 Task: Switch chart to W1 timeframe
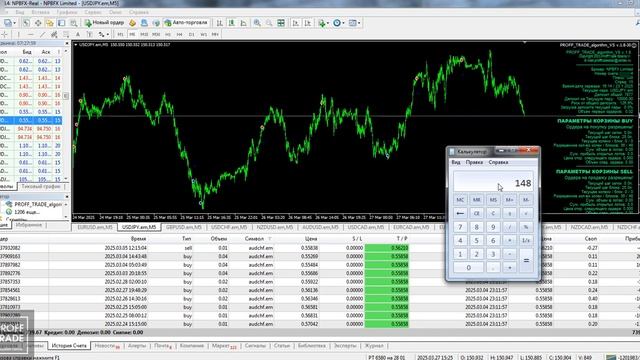[203, 35]
